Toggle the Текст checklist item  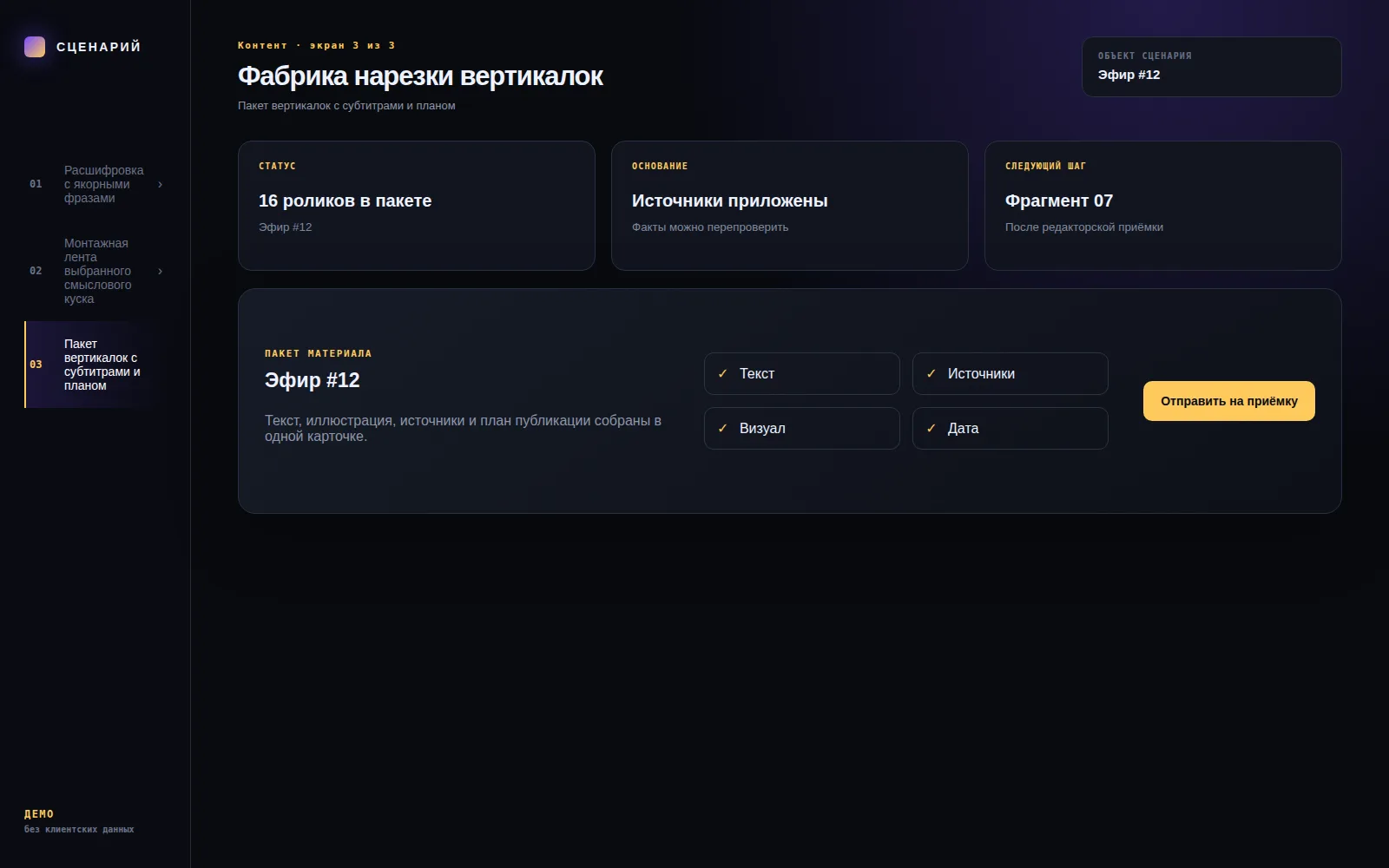(802, 374)
